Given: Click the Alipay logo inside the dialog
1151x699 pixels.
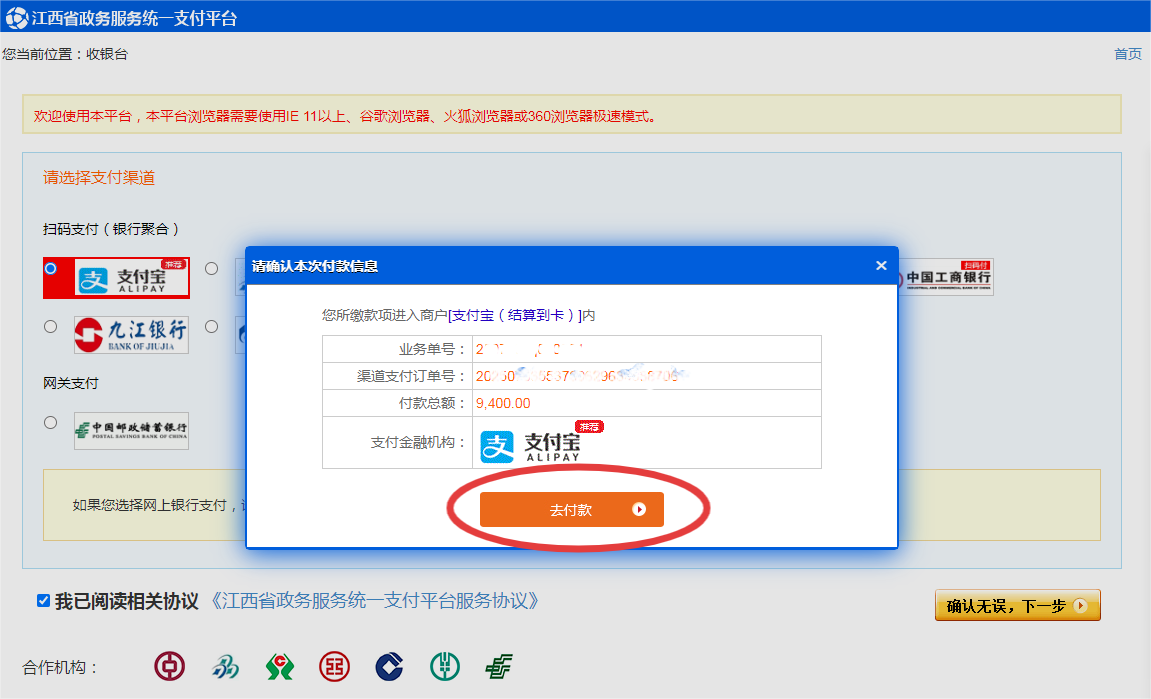Looking at the screenshot, I should coord(541,442).
